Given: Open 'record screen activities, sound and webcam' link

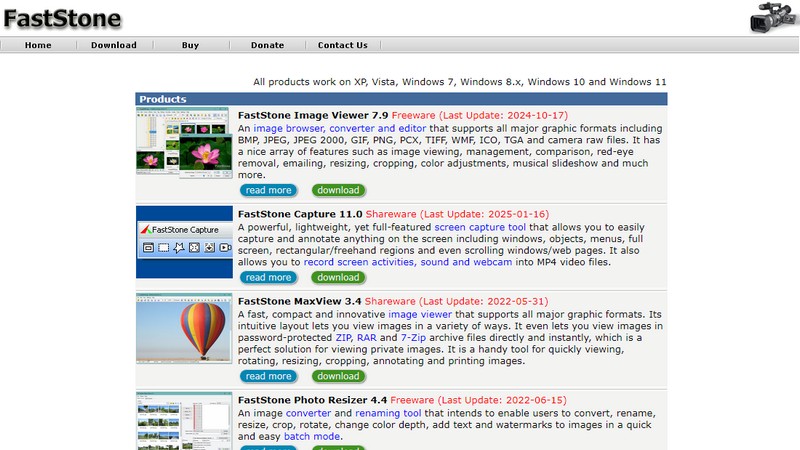Looking at the screenshot, I should [x=408, y=262].
